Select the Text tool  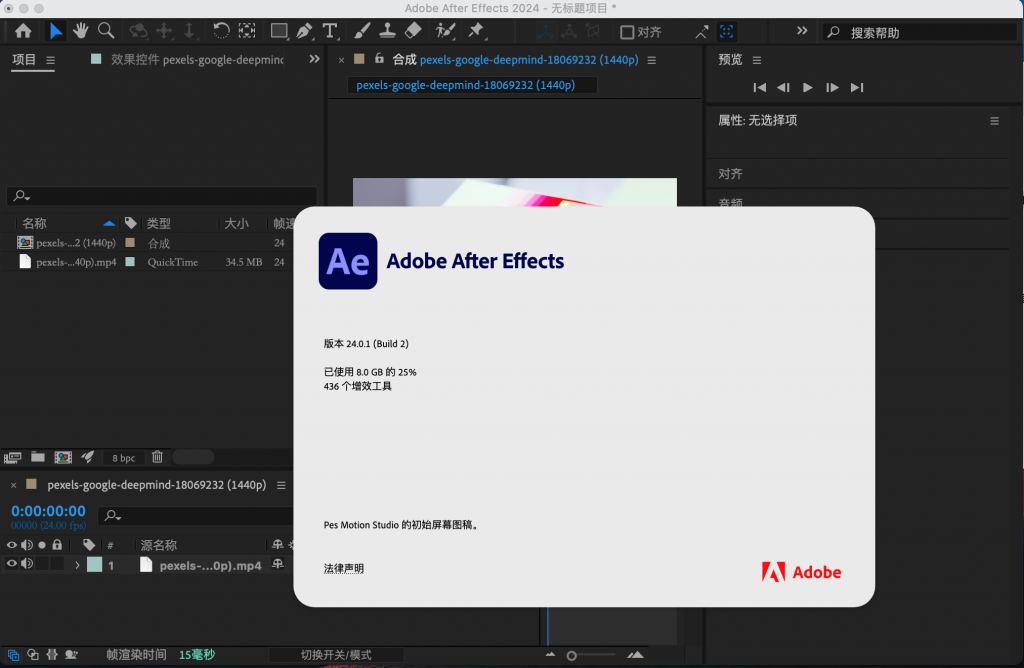[330, 31]
